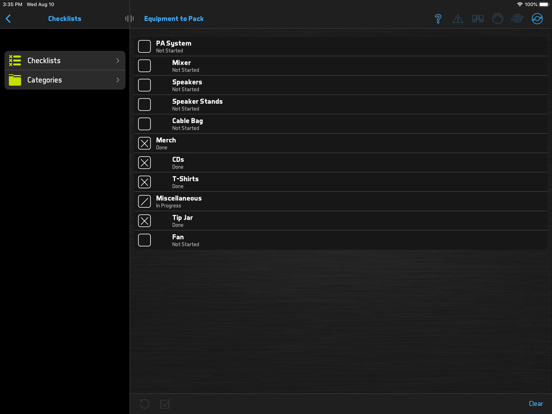
Task: Select the CDs item text
Action: tap(178, 159)
